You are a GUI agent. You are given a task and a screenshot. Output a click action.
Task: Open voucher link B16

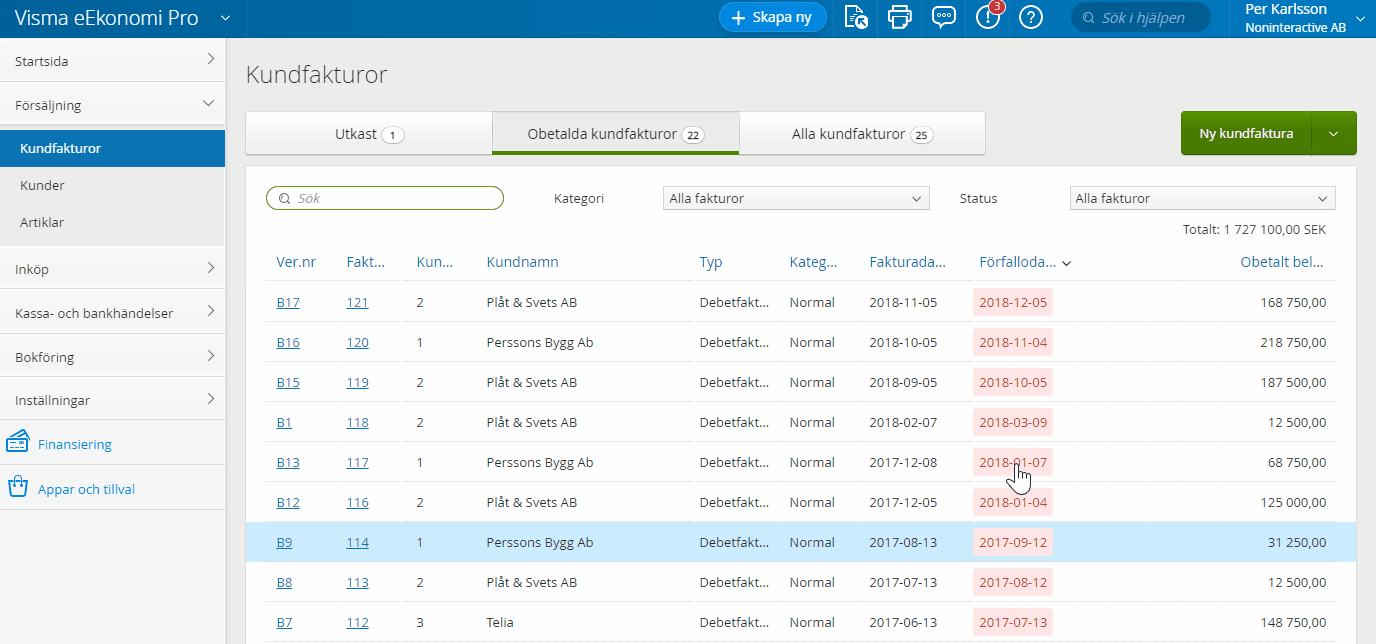[288, 342]
